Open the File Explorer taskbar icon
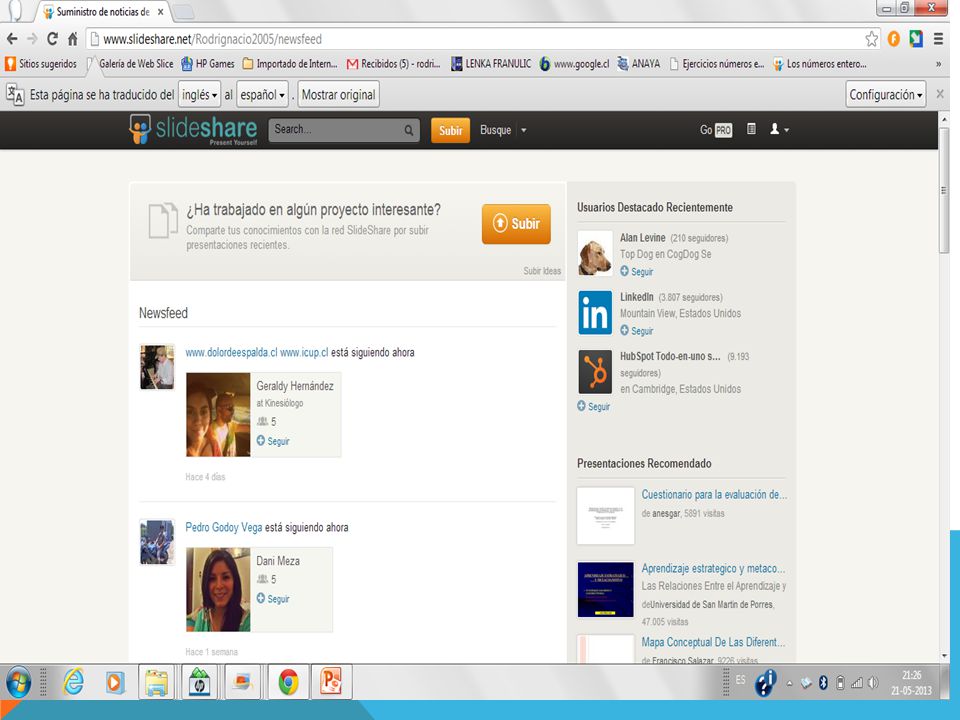 click(x=156, y=682)
